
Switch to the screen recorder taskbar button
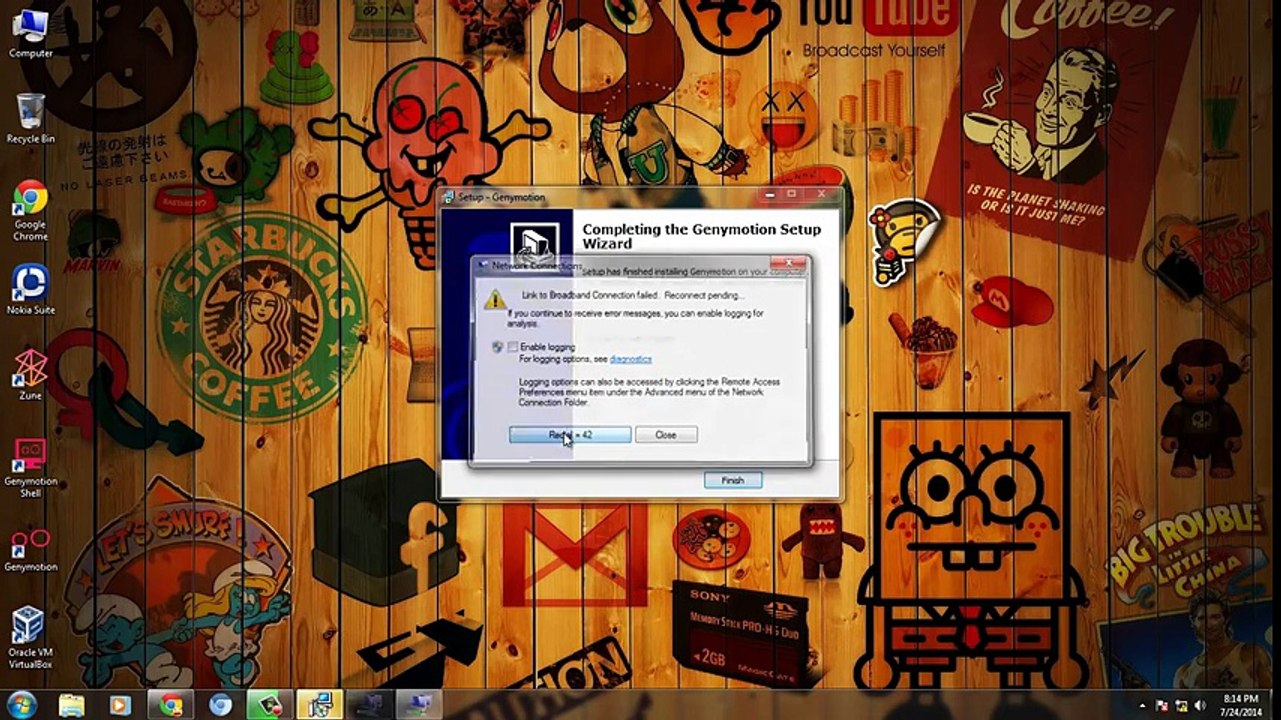(x=270, y=705)
